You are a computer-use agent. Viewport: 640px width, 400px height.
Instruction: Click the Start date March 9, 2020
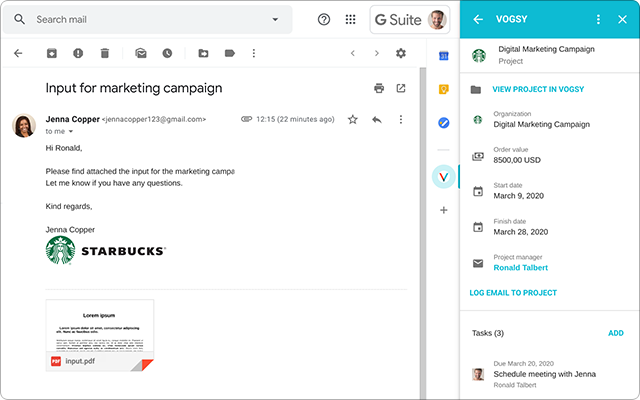tap(518, 196)
